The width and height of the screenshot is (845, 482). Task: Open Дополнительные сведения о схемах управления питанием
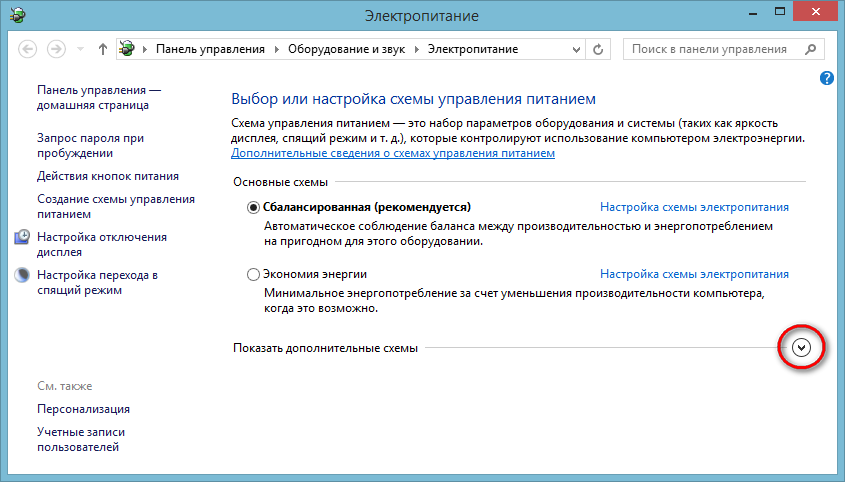pos(393,153)
